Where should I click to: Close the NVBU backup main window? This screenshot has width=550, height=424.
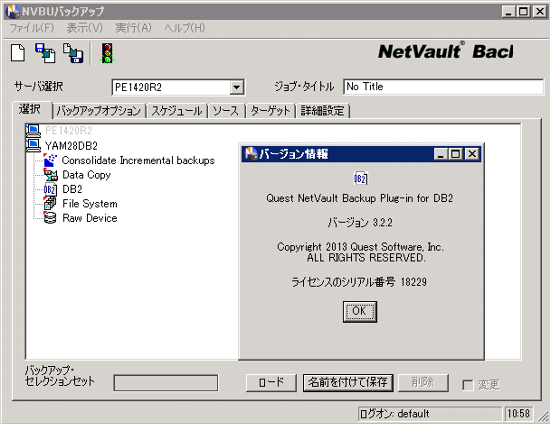click(x=539, y=12)
